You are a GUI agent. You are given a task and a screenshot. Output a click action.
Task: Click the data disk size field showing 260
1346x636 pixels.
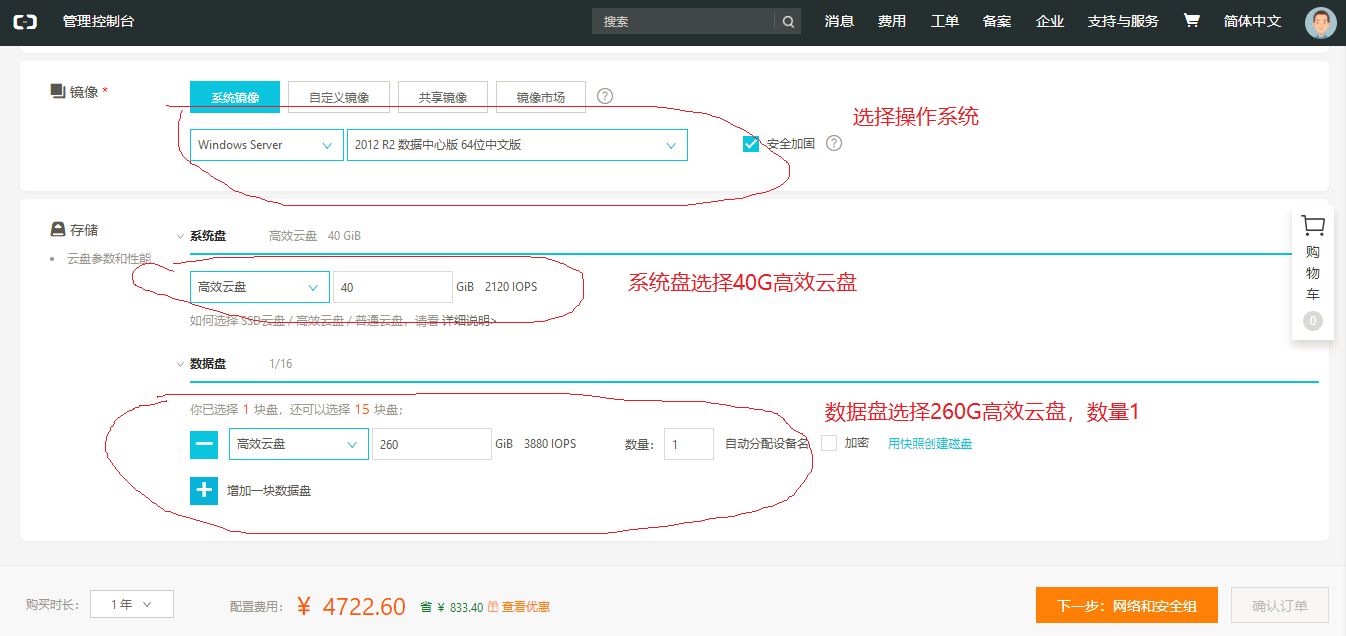point(431,444)
